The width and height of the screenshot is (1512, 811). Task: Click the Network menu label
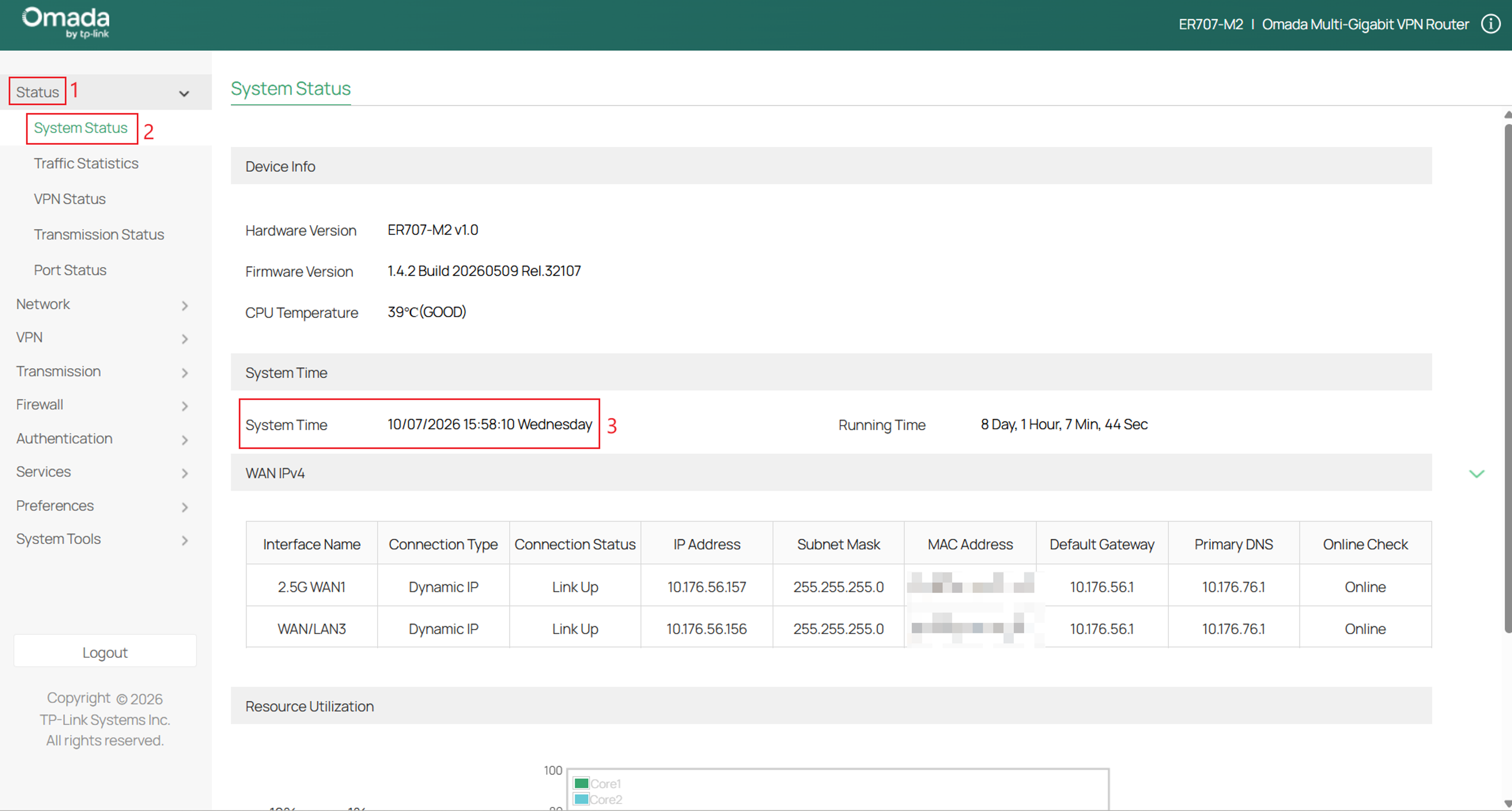[43, 304]
